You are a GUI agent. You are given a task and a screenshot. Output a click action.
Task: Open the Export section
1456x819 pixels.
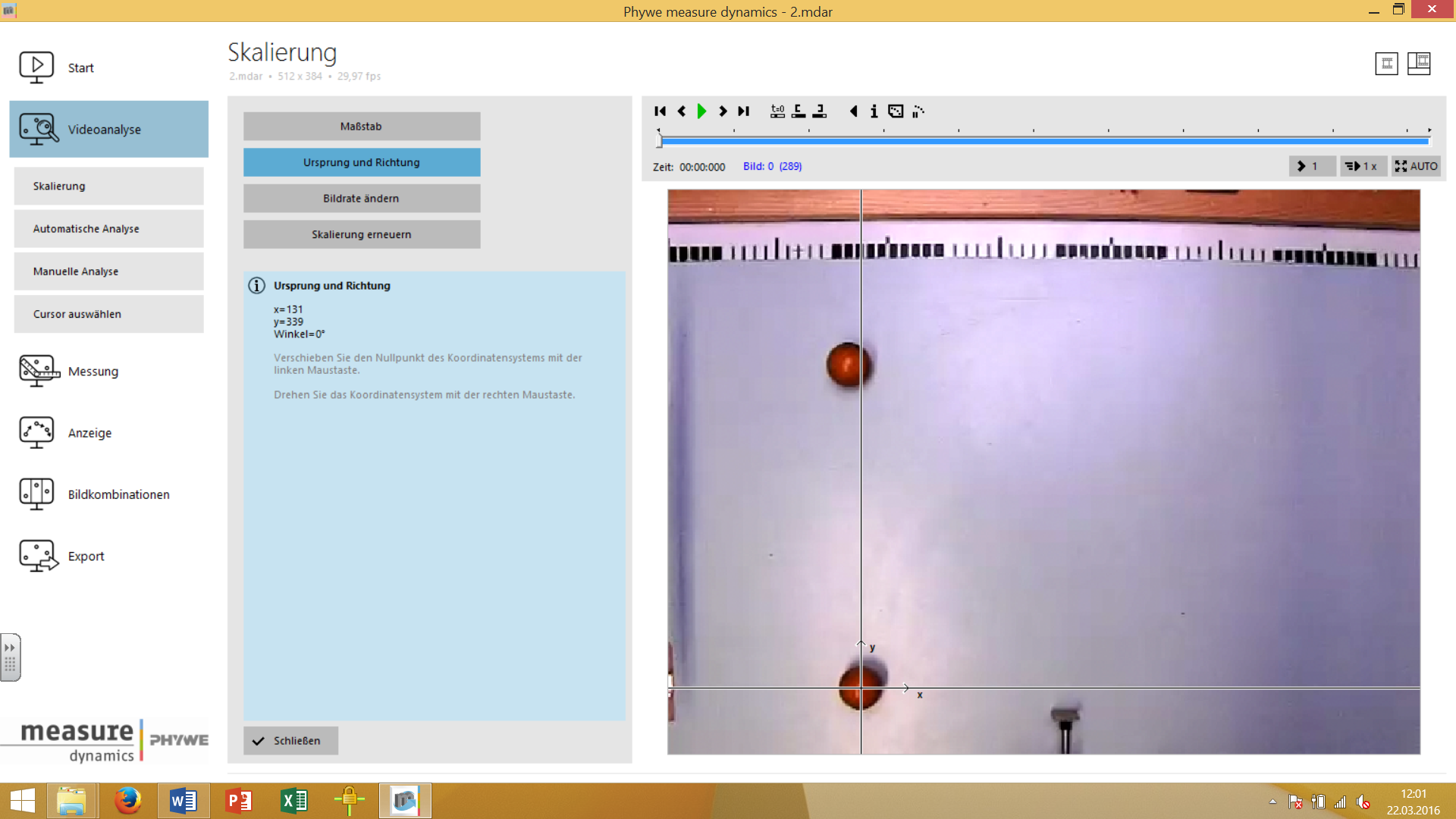[86, 556]
